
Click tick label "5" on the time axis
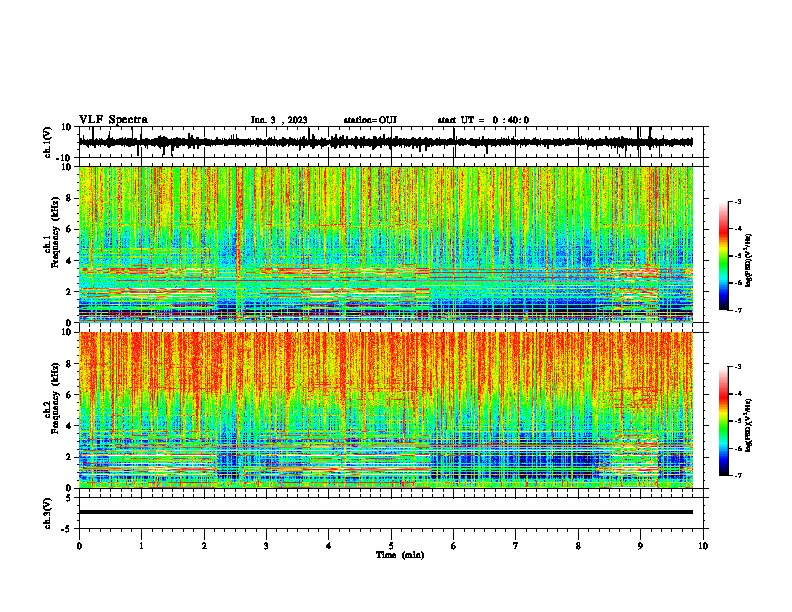tap(391, 546)
